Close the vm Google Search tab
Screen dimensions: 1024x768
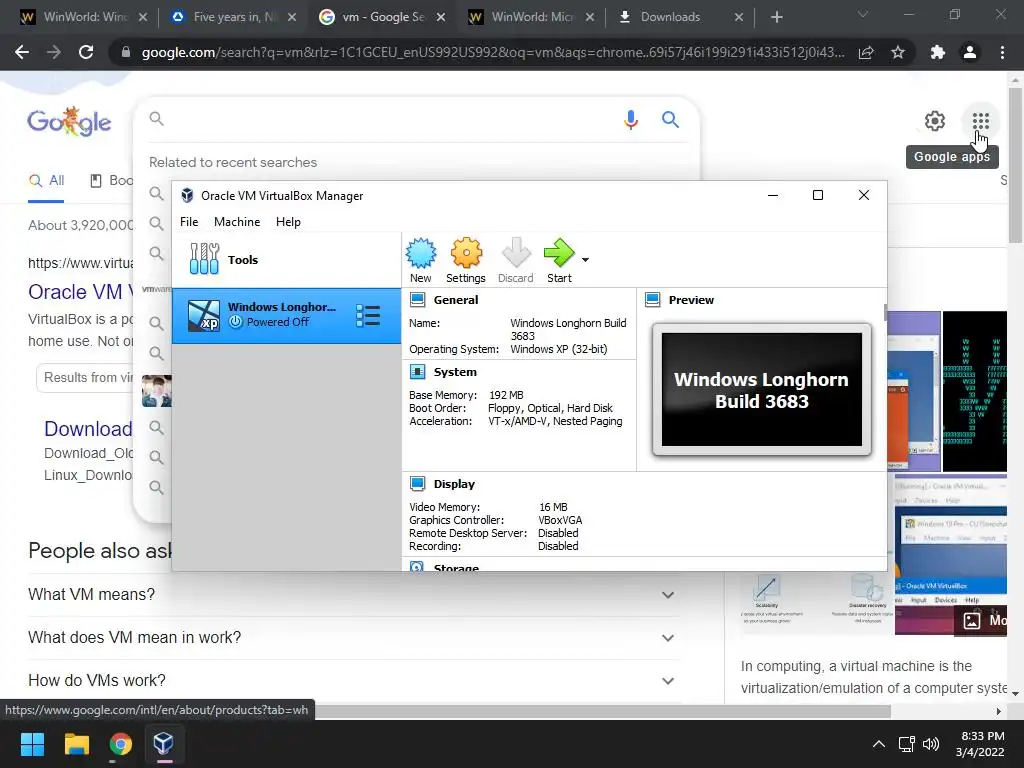click(x=441, y=17)
